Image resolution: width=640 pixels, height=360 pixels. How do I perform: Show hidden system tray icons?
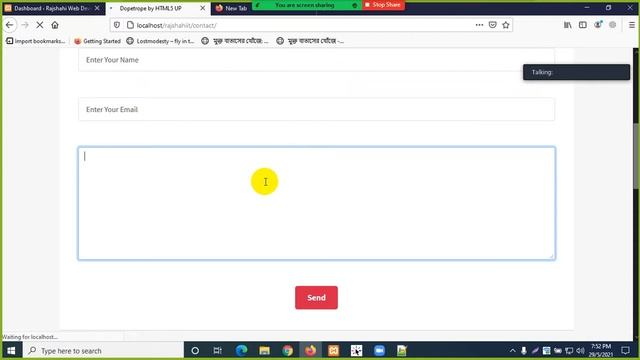[x=512, y=351]
